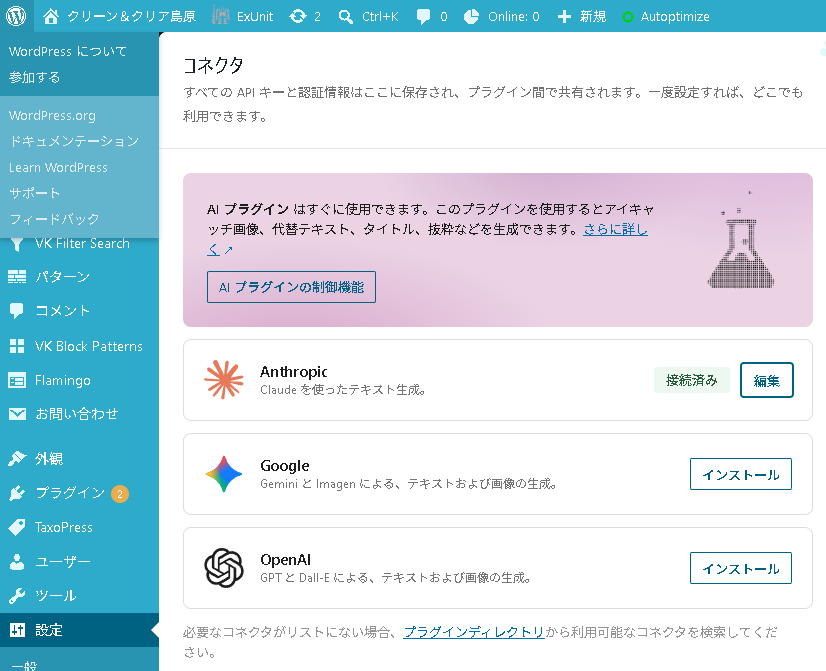Open the VK Filter Search menu item
This screenshot has height=671, width=826.
click(82, 244)
